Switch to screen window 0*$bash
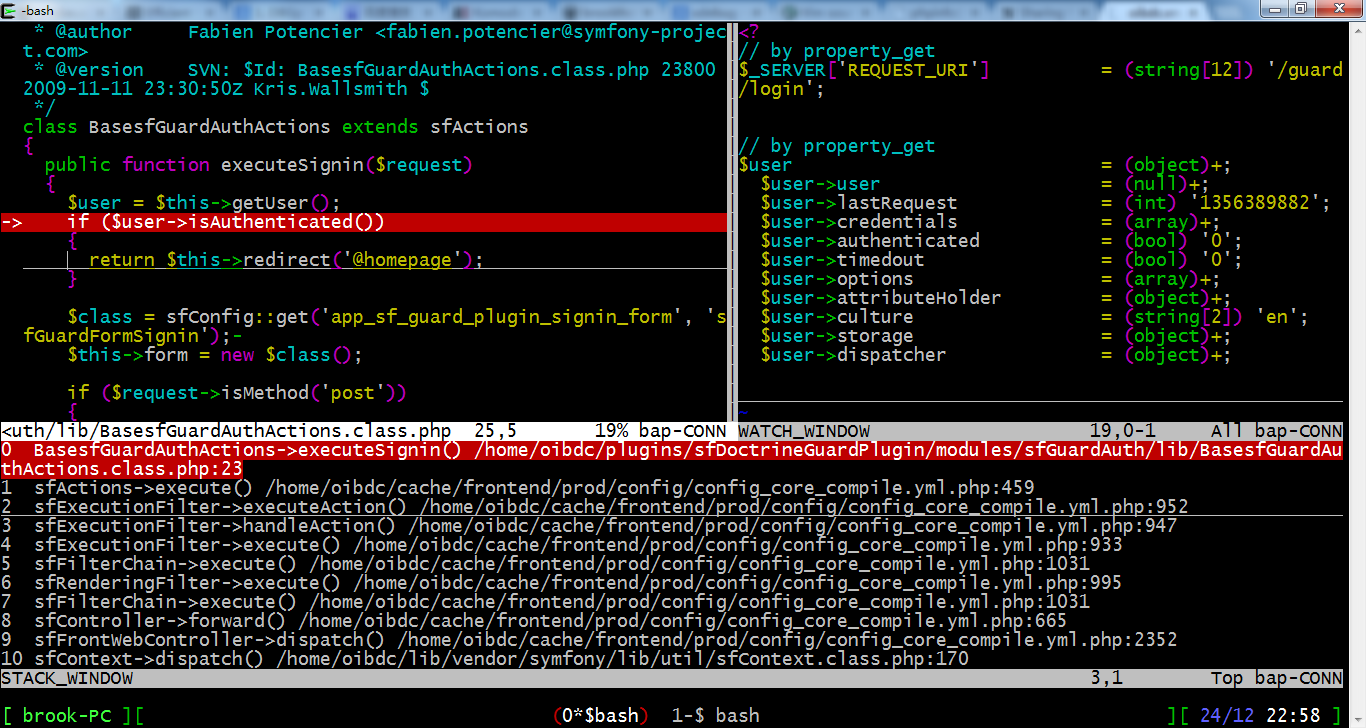 (601, 716)
